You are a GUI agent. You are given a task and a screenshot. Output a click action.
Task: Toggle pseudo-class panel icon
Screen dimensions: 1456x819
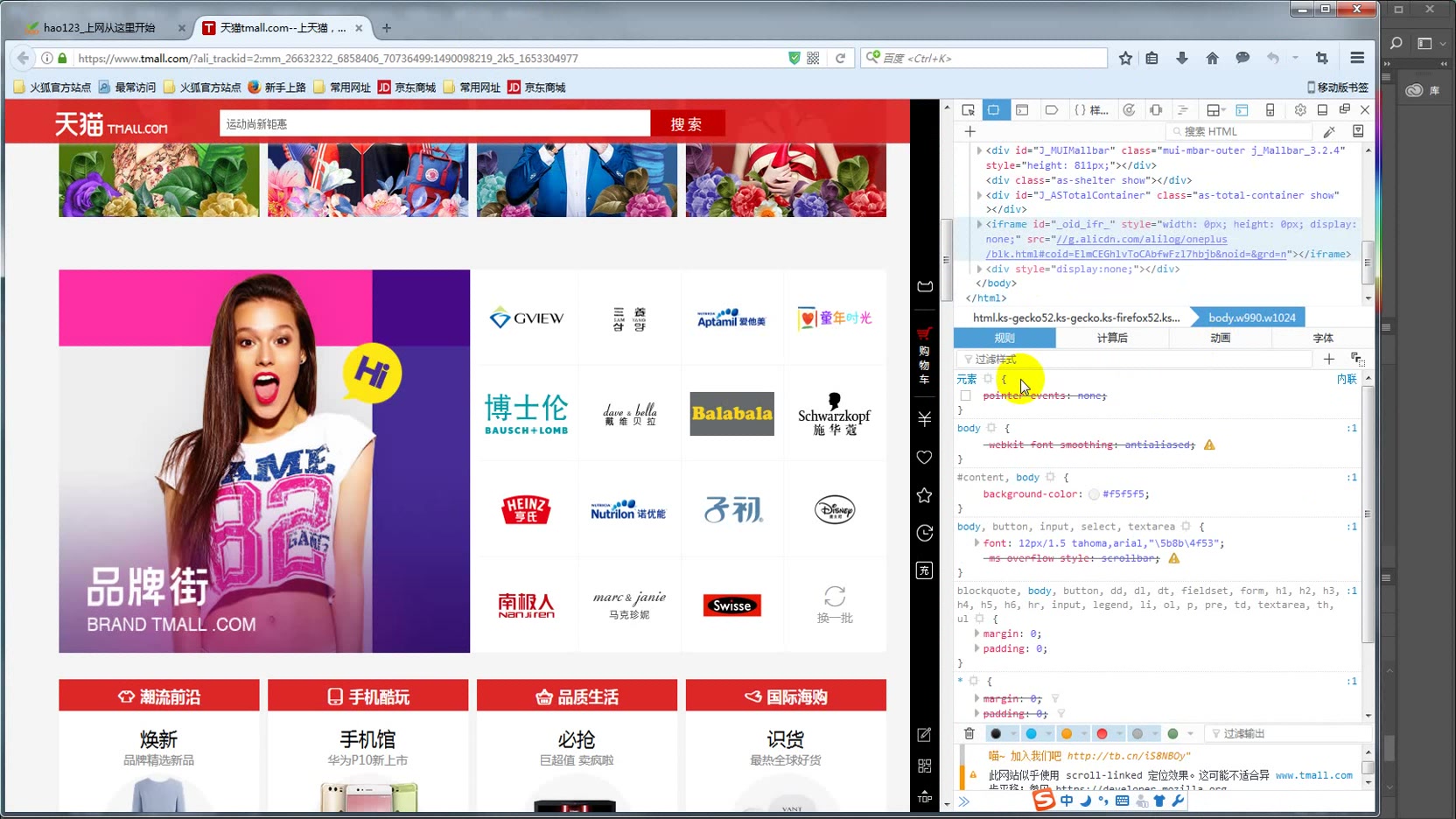(1357, 359)
